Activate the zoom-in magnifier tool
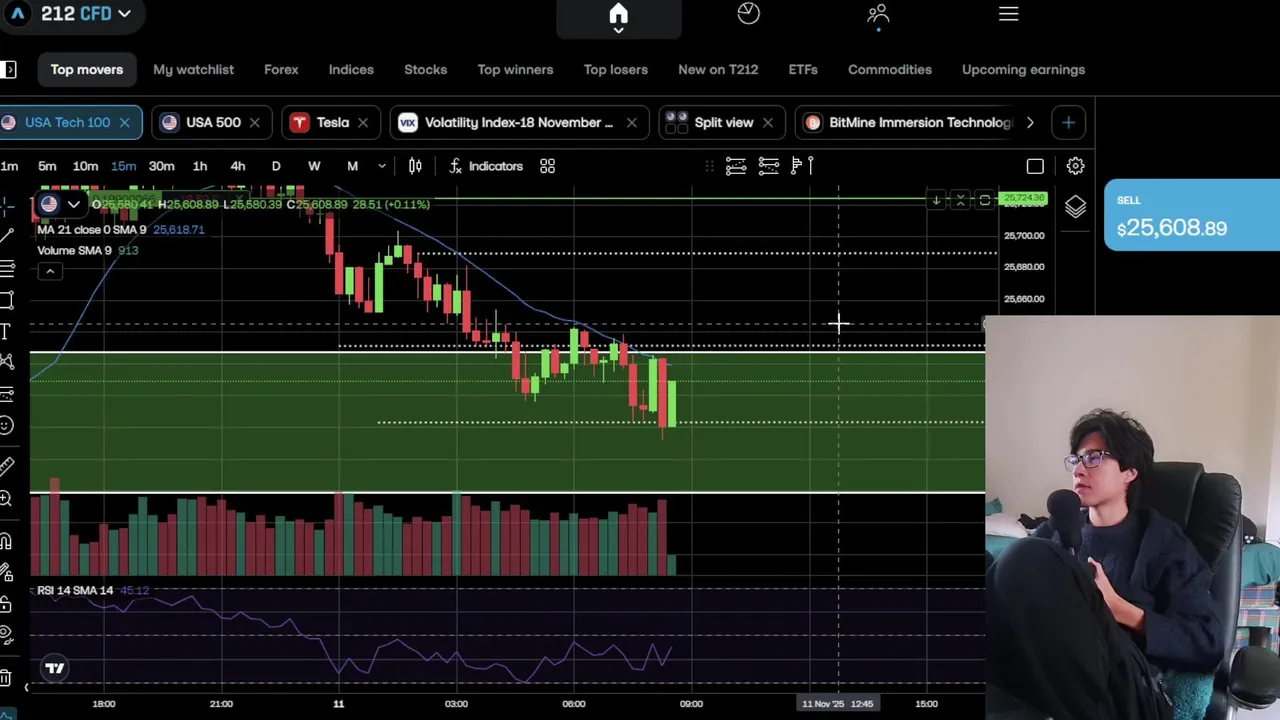The image size is (1280, 720). tap(6, 499)
